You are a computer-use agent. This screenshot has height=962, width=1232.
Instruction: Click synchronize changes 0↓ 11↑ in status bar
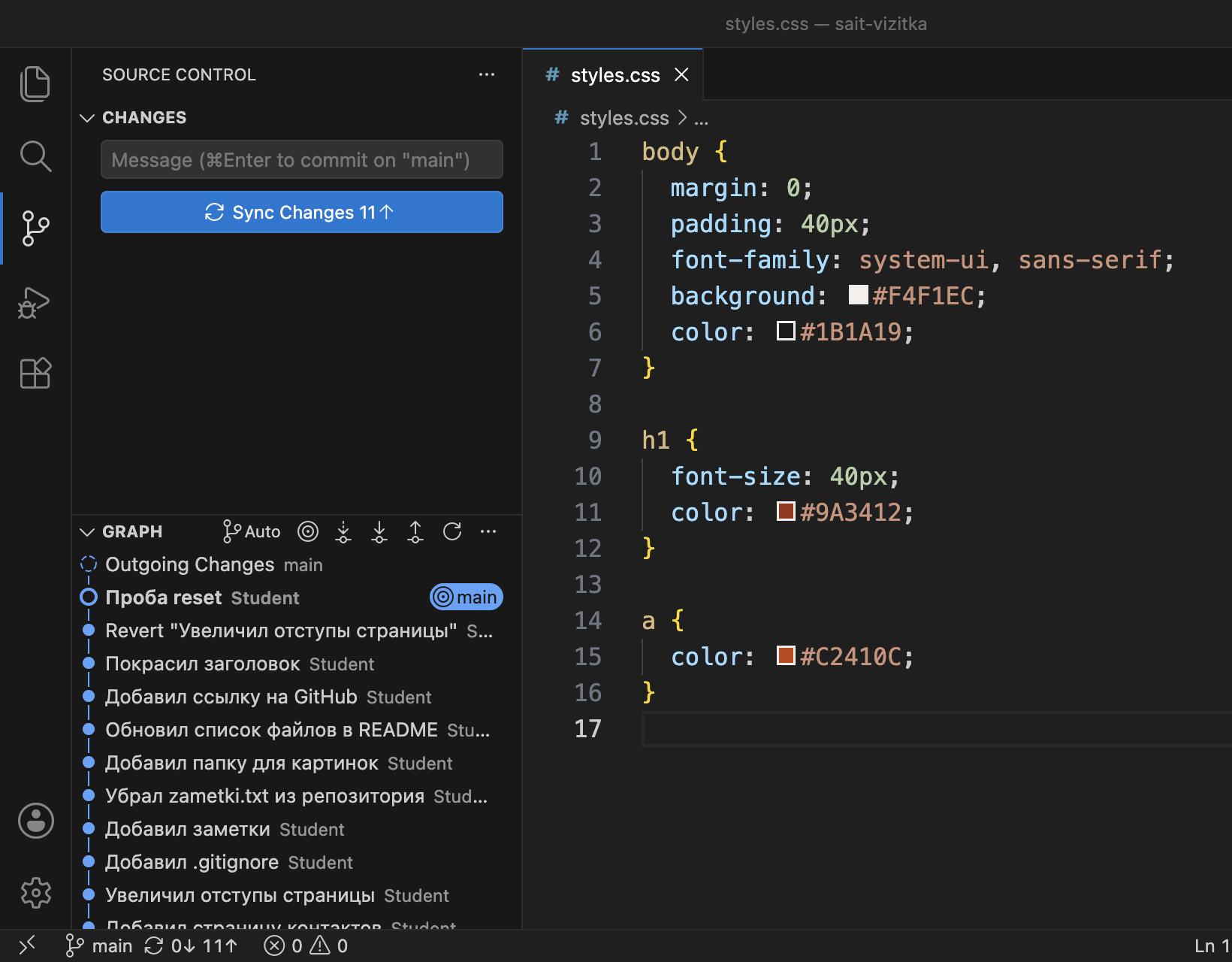pyautogui.click(x=191, y=945)
